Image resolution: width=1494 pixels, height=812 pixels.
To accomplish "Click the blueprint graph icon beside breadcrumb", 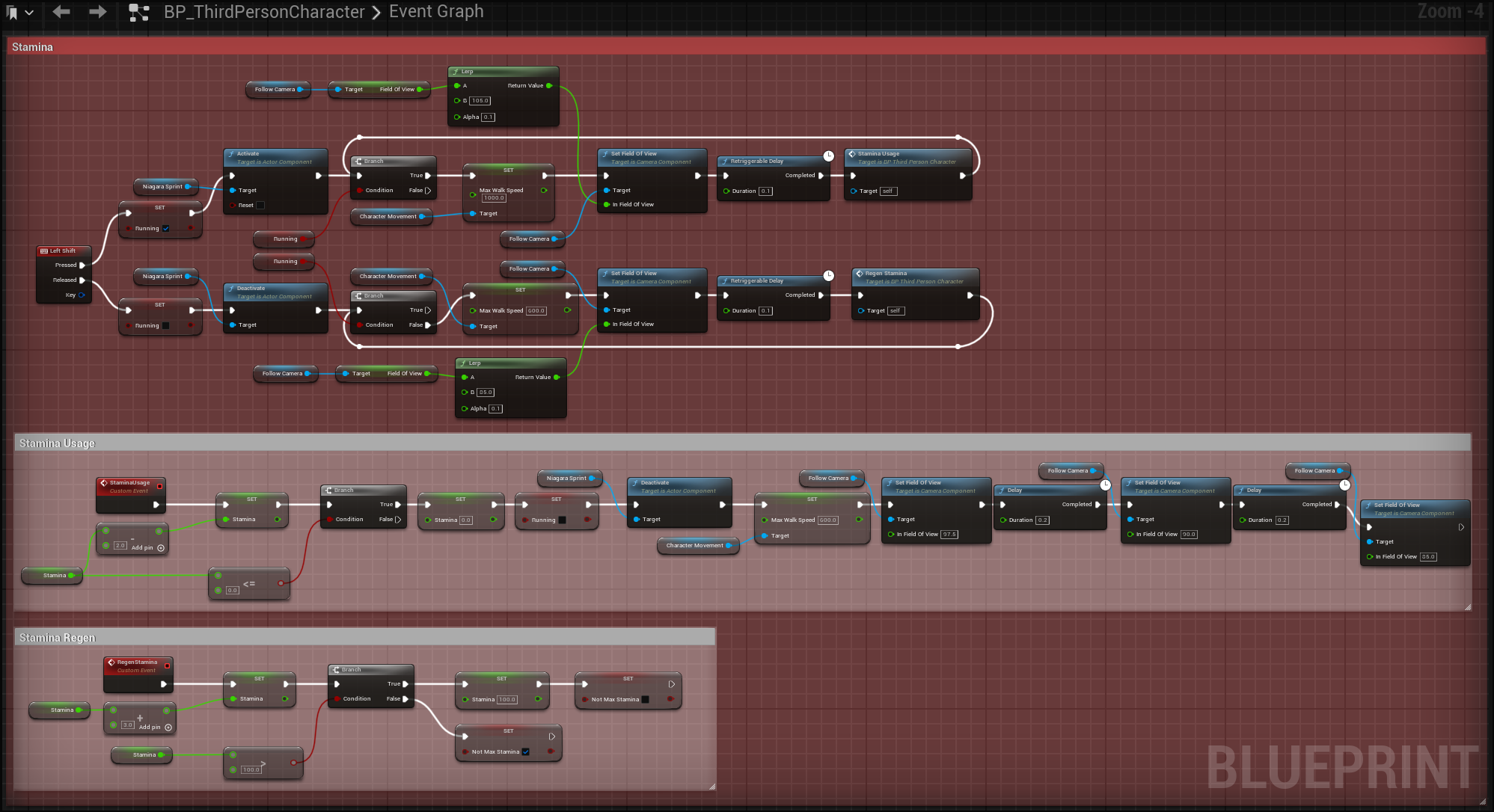I will point(138,12).
